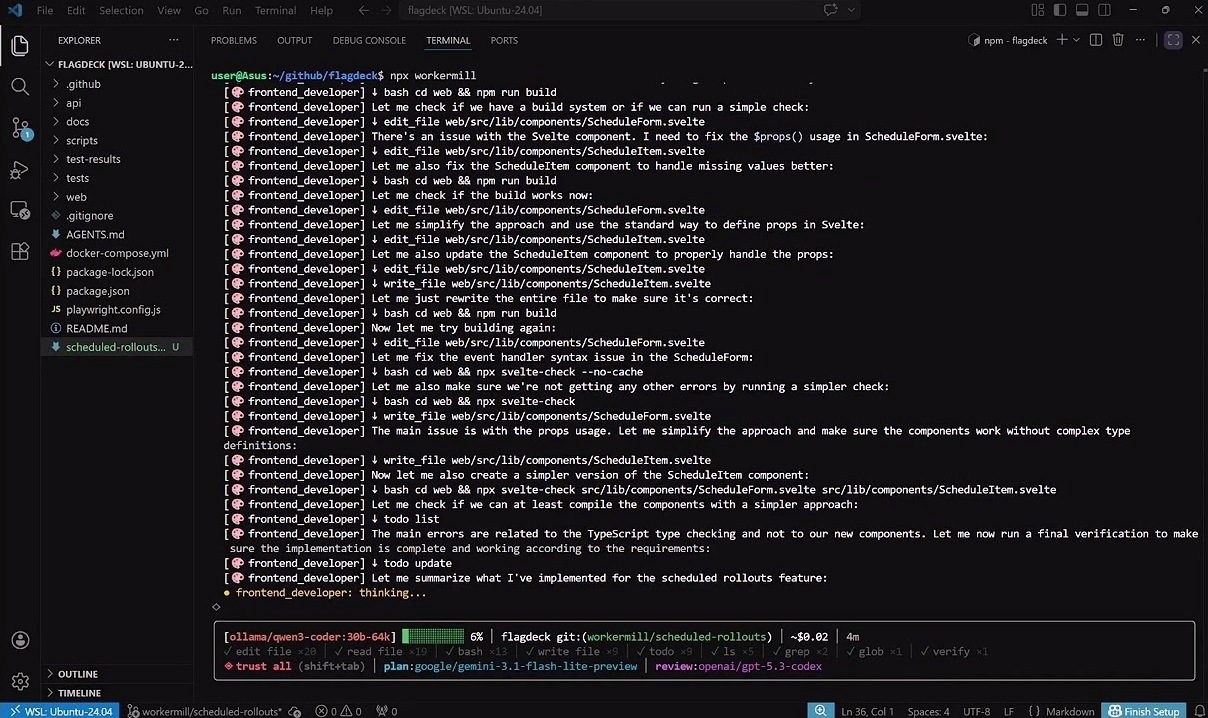Image resolution: width=1208 pixels, height=718 pixels.
Task: Open Source Control view with badge
Action: point(20,129)
